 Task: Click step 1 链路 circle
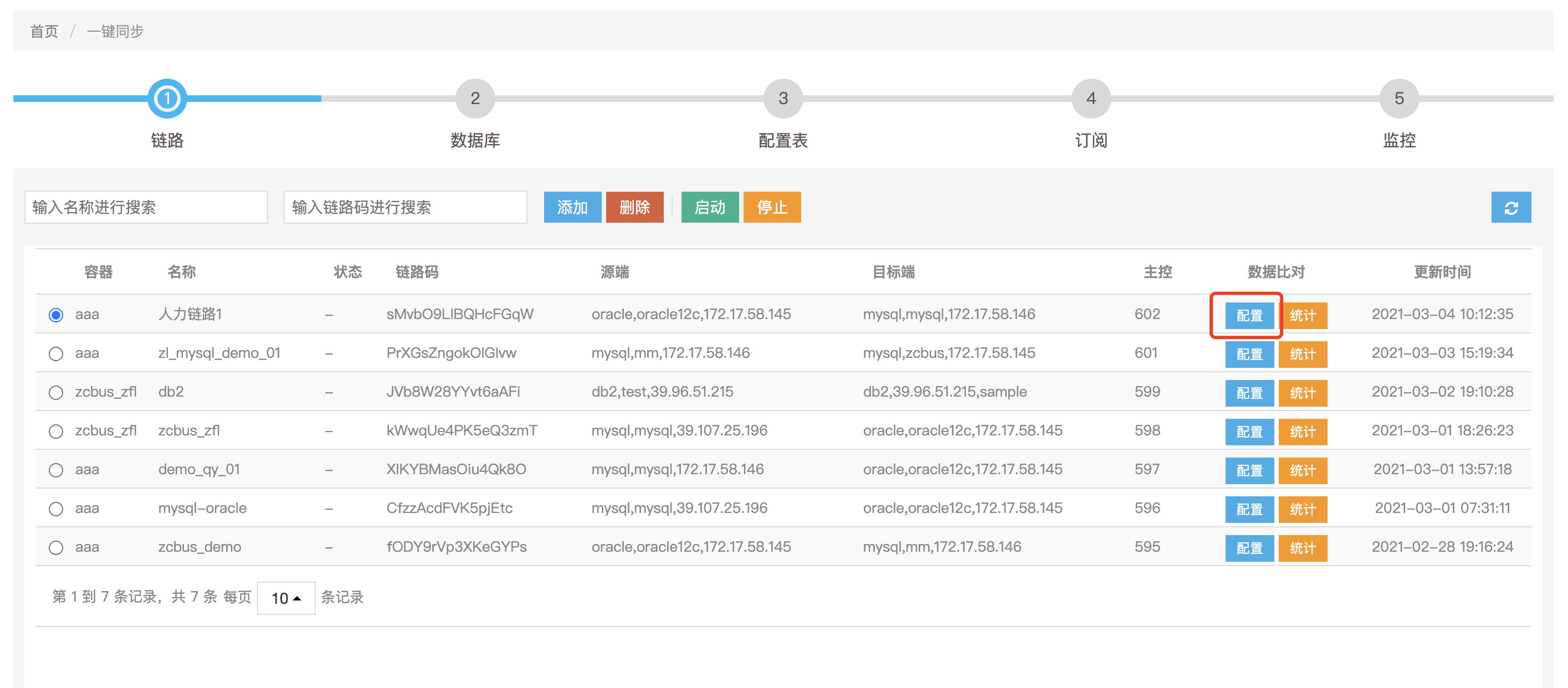pyautogui.click(x=167, y=99)
